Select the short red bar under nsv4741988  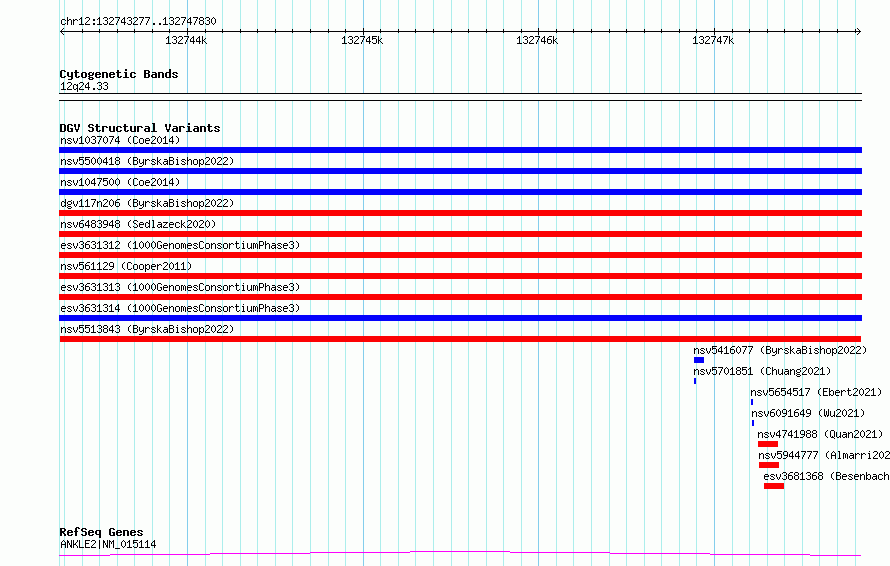(x=768, y=444)
